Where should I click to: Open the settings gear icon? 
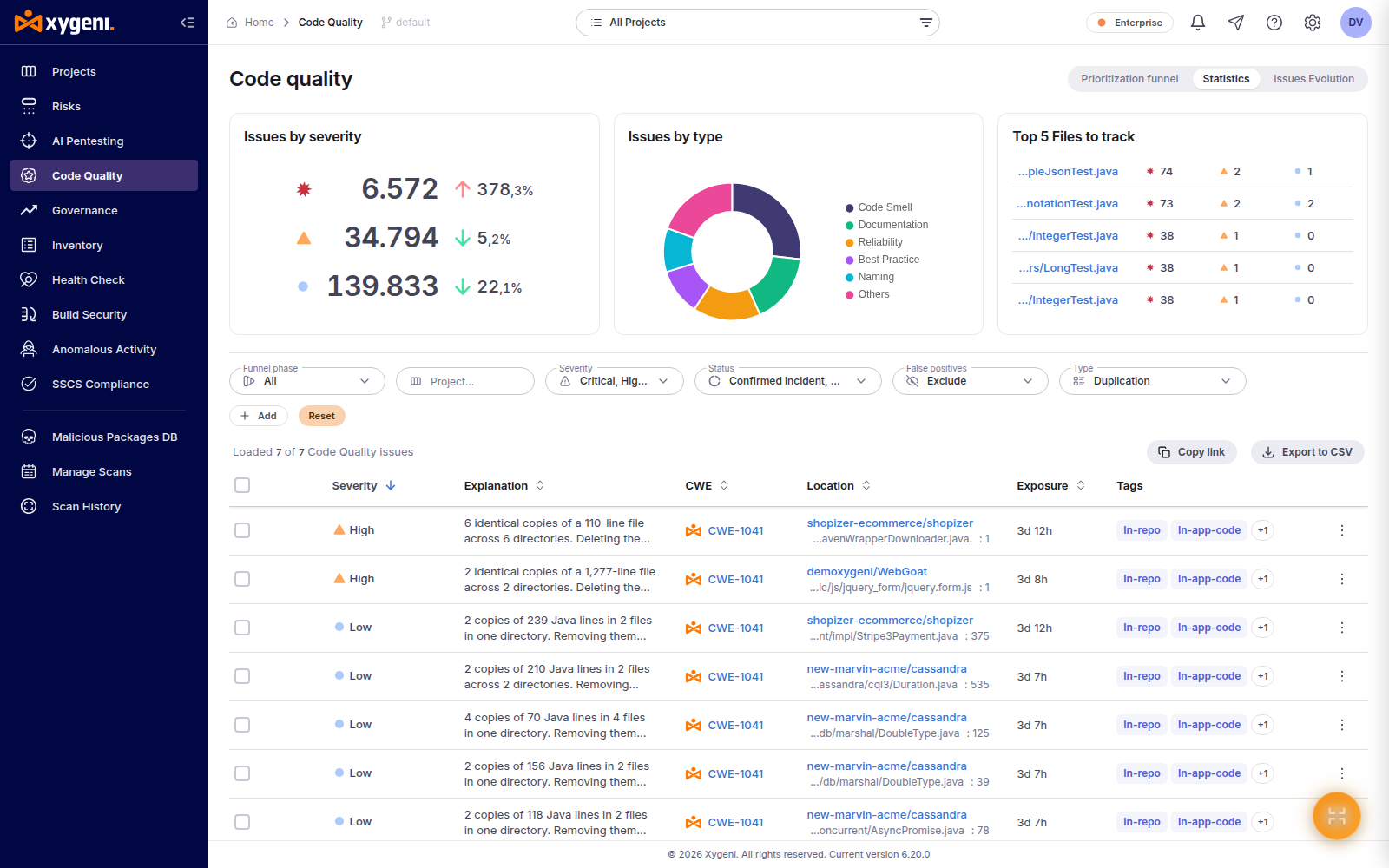pyautogui.click(x=1313, y=23)
